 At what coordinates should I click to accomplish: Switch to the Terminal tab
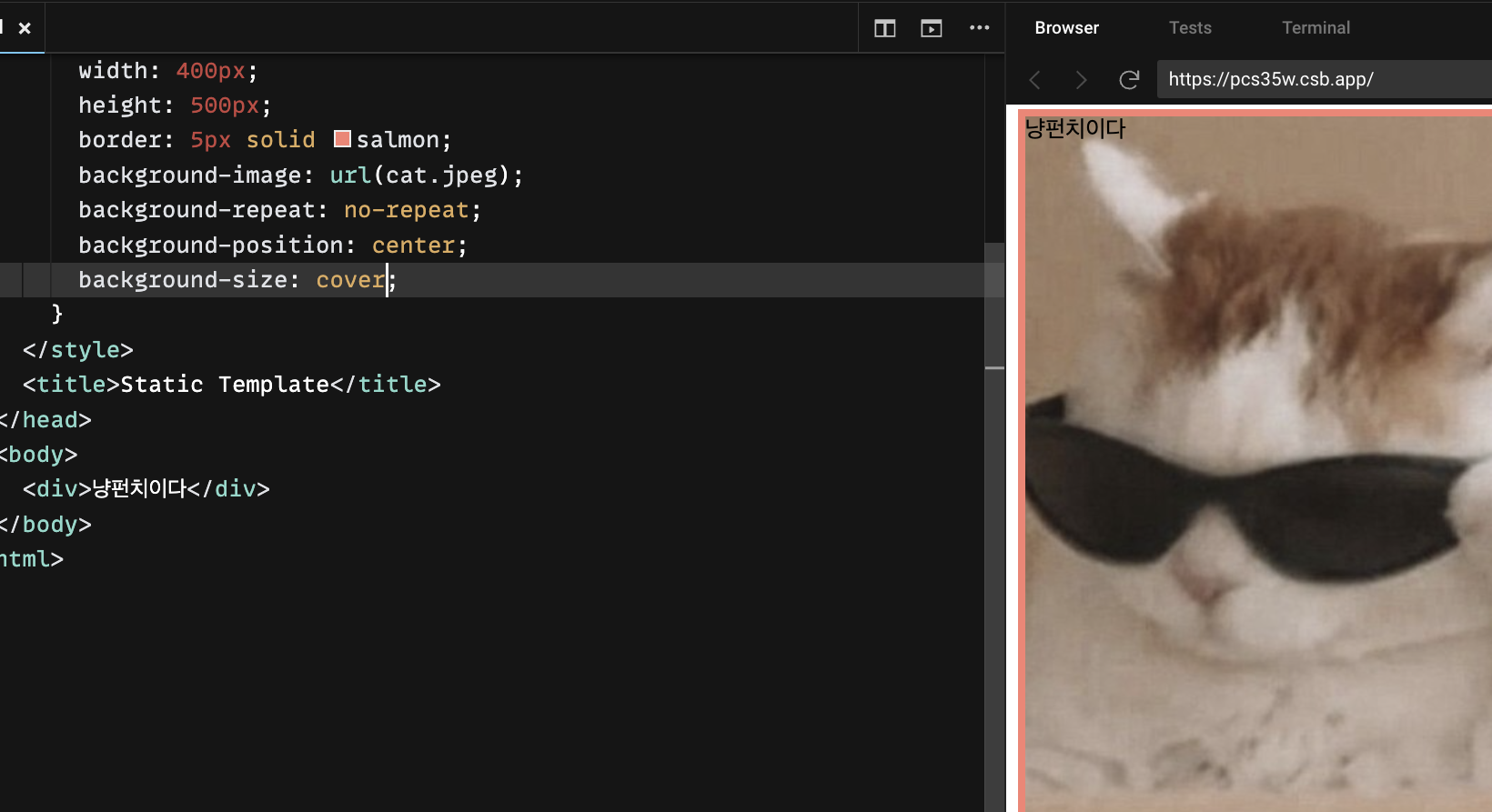1316,28
